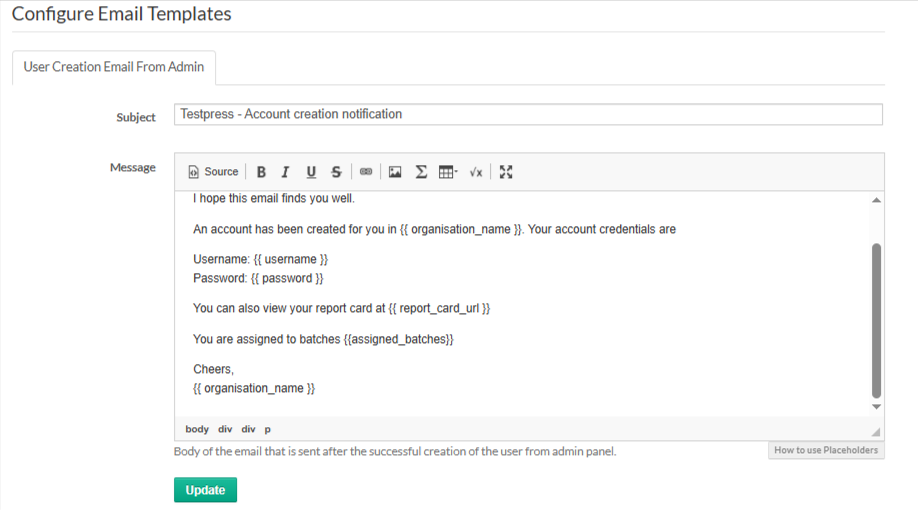
Task: Apply strikethrough formatting
Action: coord(336,172)
